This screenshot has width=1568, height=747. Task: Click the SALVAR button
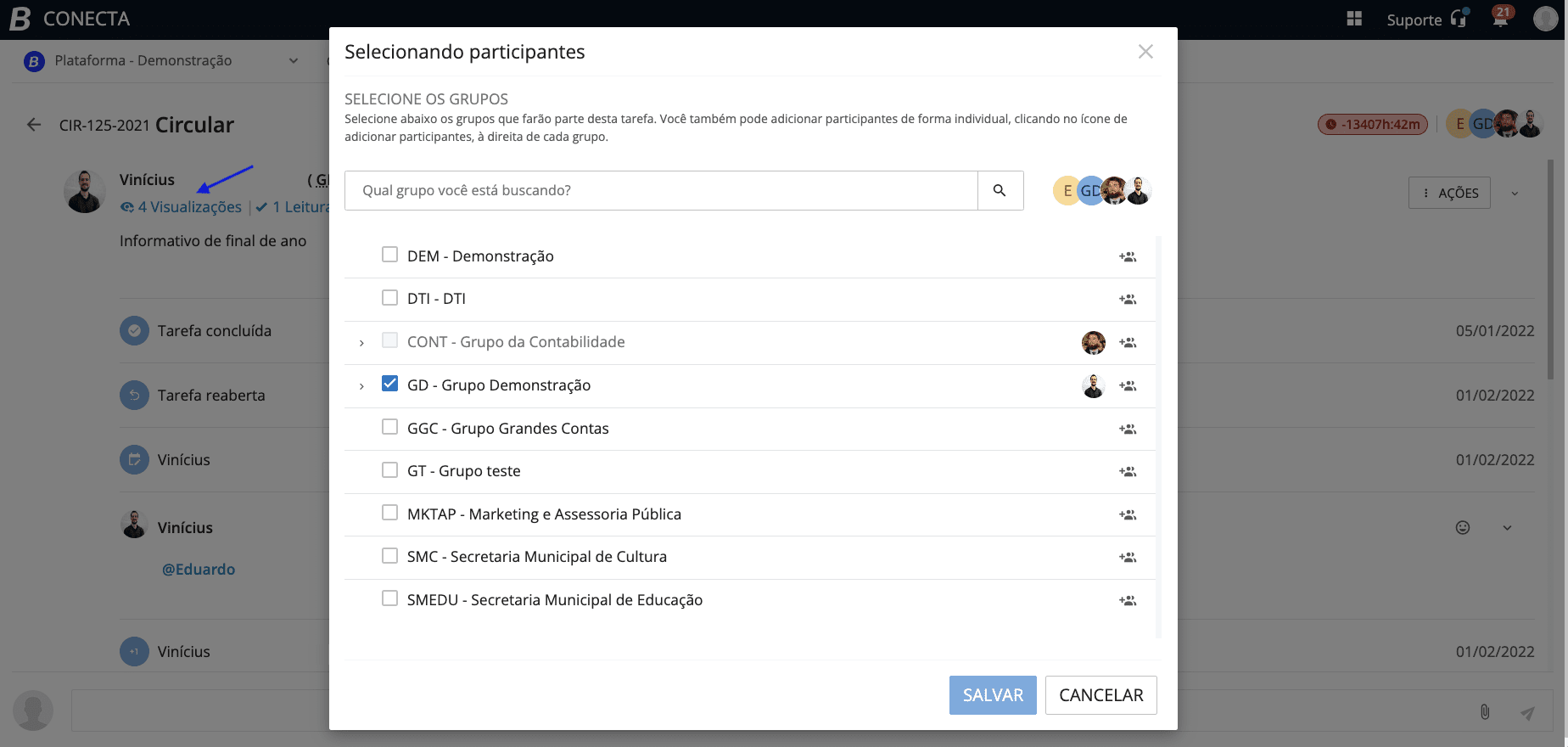coord(993,695)
